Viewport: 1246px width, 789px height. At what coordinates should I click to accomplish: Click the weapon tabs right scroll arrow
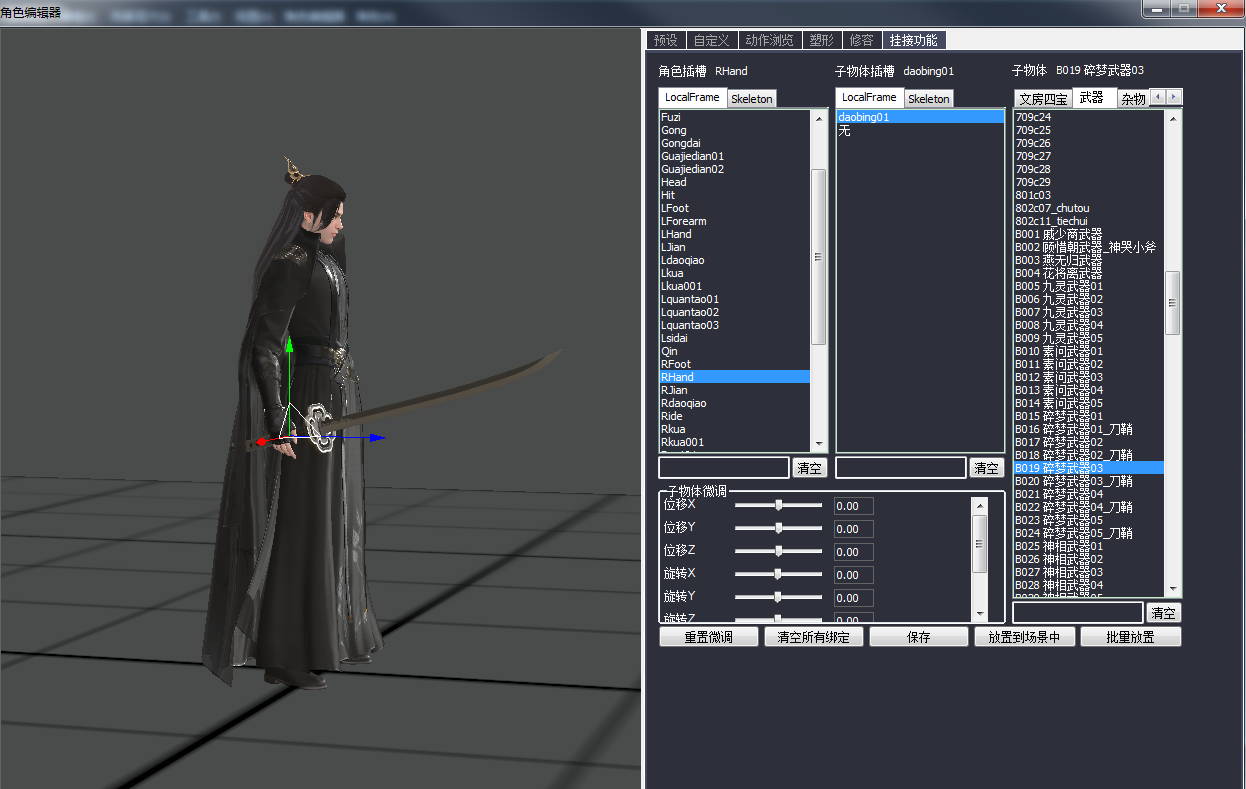pos(1174,97)
